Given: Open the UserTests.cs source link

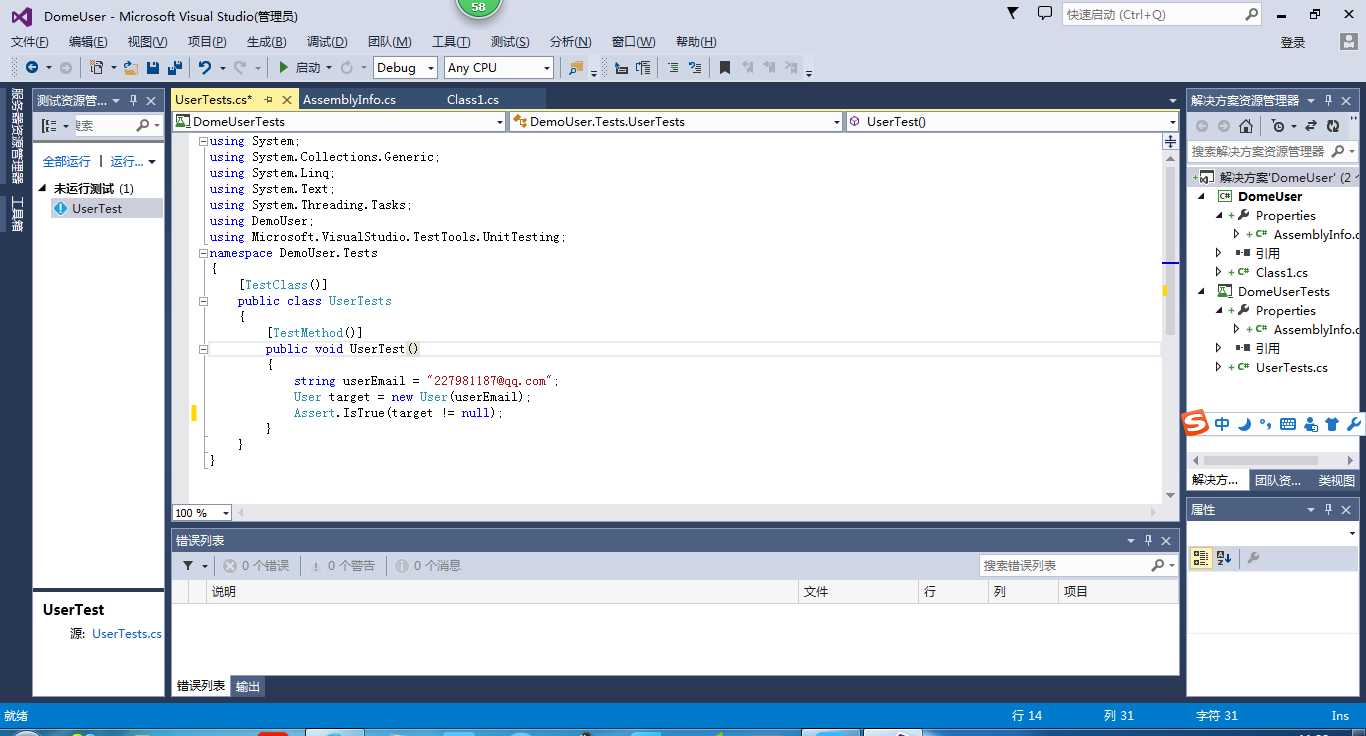Looking at the screenshot, I should coord(127,634).
